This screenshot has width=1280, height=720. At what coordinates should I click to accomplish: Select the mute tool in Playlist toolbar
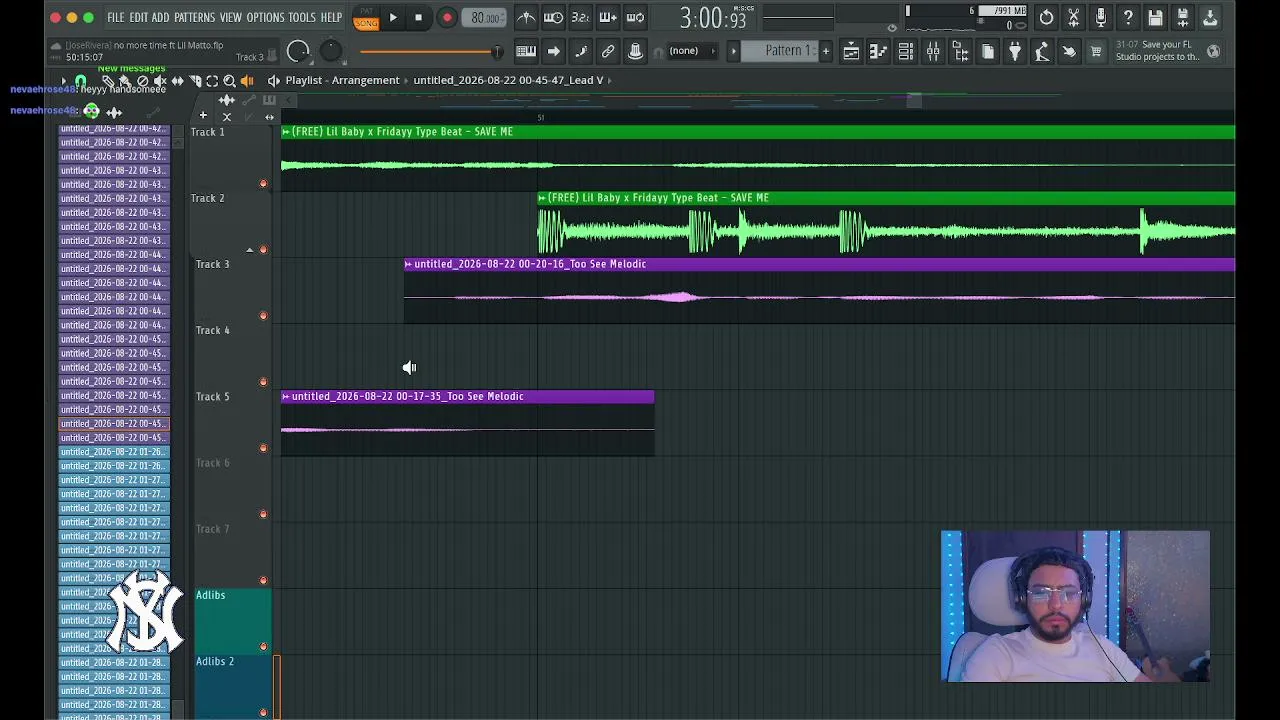pyautogui.click(x=159, y=81)
